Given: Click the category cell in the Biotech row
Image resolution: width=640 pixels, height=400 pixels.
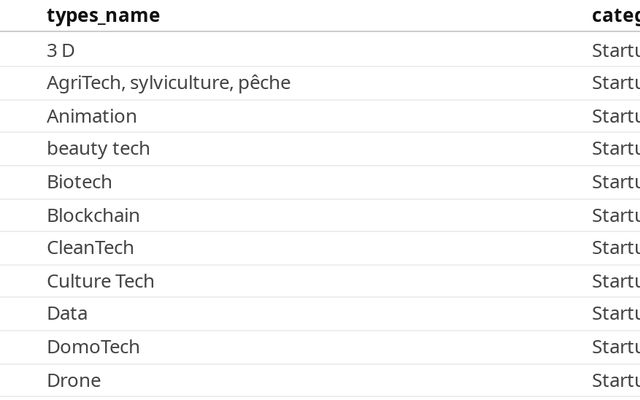Looking at the screenshot, I should 615,182.
